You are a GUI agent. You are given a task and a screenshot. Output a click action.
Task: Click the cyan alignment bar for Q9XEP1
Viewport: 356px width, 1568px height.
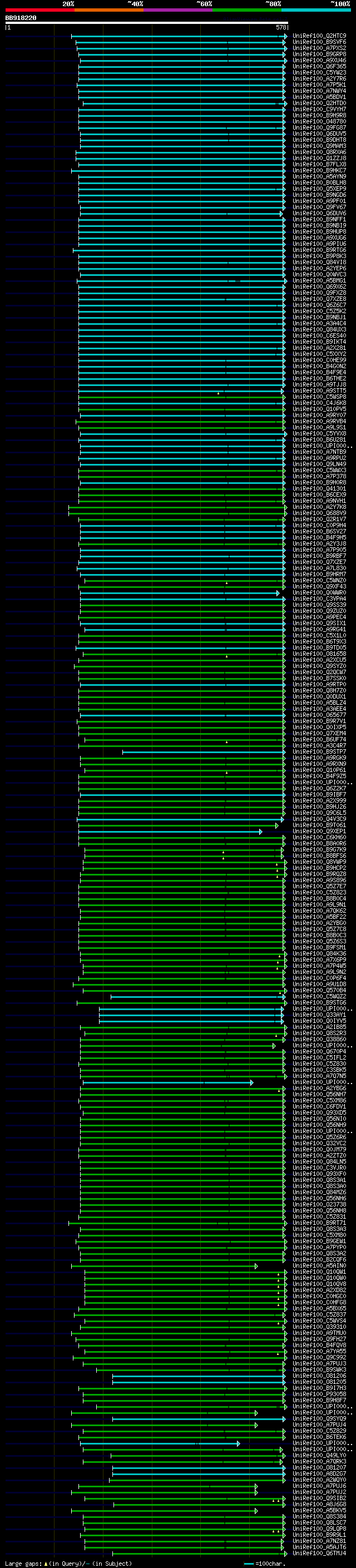[x=170, y=832]
